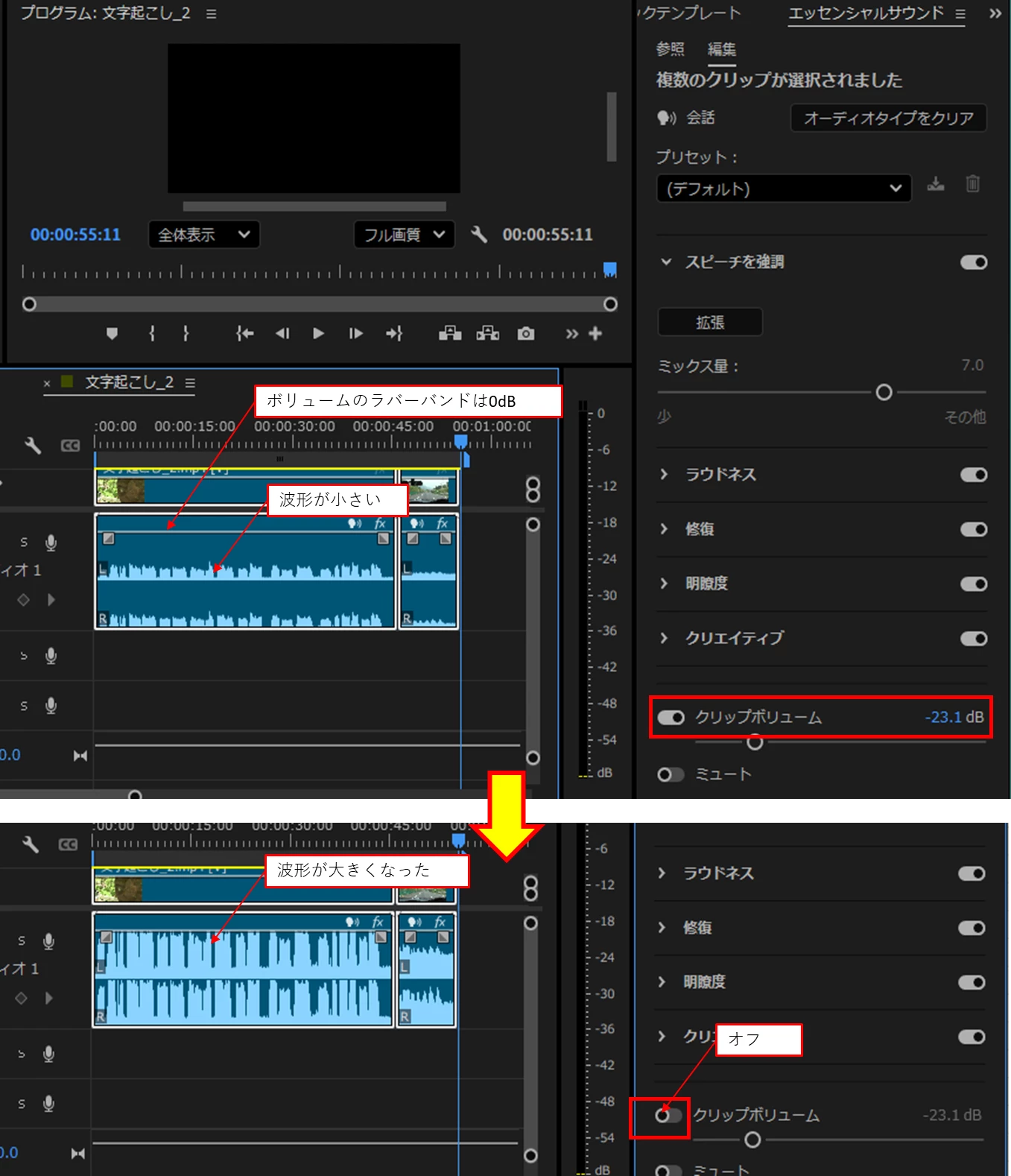Close the 文字起こし_2 sequence tab
This screenshot has width=1011, height=1176.
(47, 384)
